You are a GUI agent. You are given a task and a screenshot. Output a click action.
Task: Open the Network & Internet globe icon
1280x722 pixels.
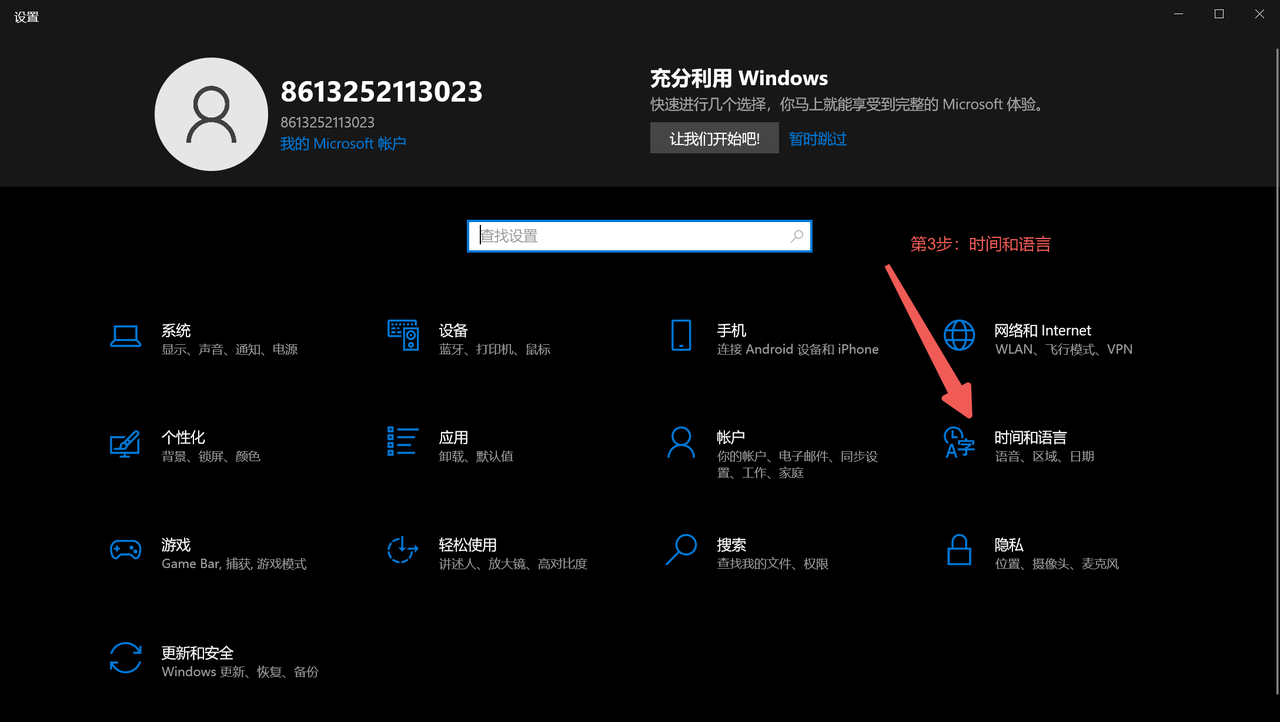[x=959, y=335]
